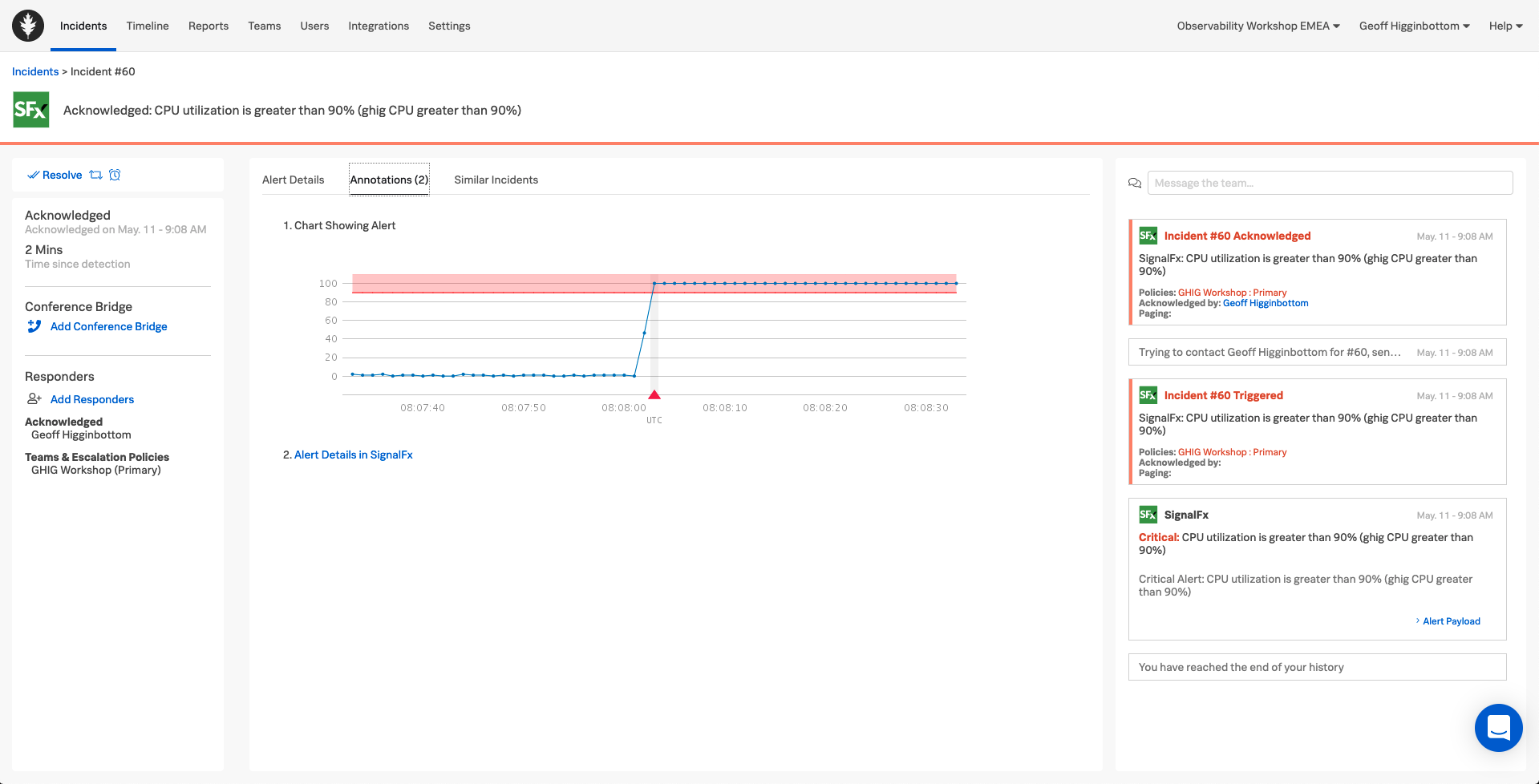
Task: Navigate to Timeline in the top menu
Action: tap(147, 25)
